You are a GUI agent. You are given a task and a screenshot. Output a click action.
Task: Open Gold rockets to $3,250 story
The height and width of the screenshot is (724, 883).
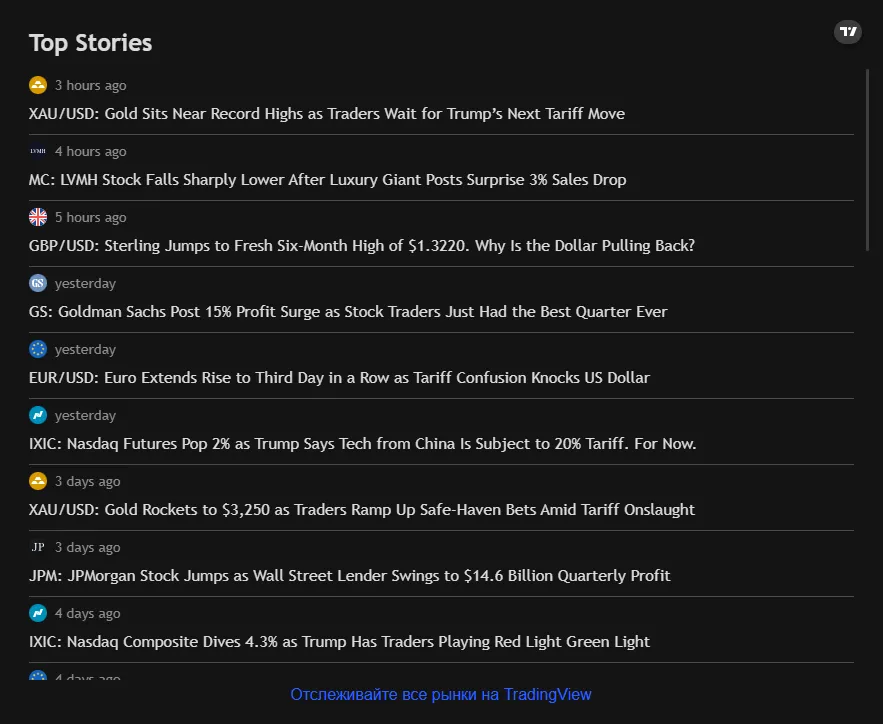(x=361, y=510)
